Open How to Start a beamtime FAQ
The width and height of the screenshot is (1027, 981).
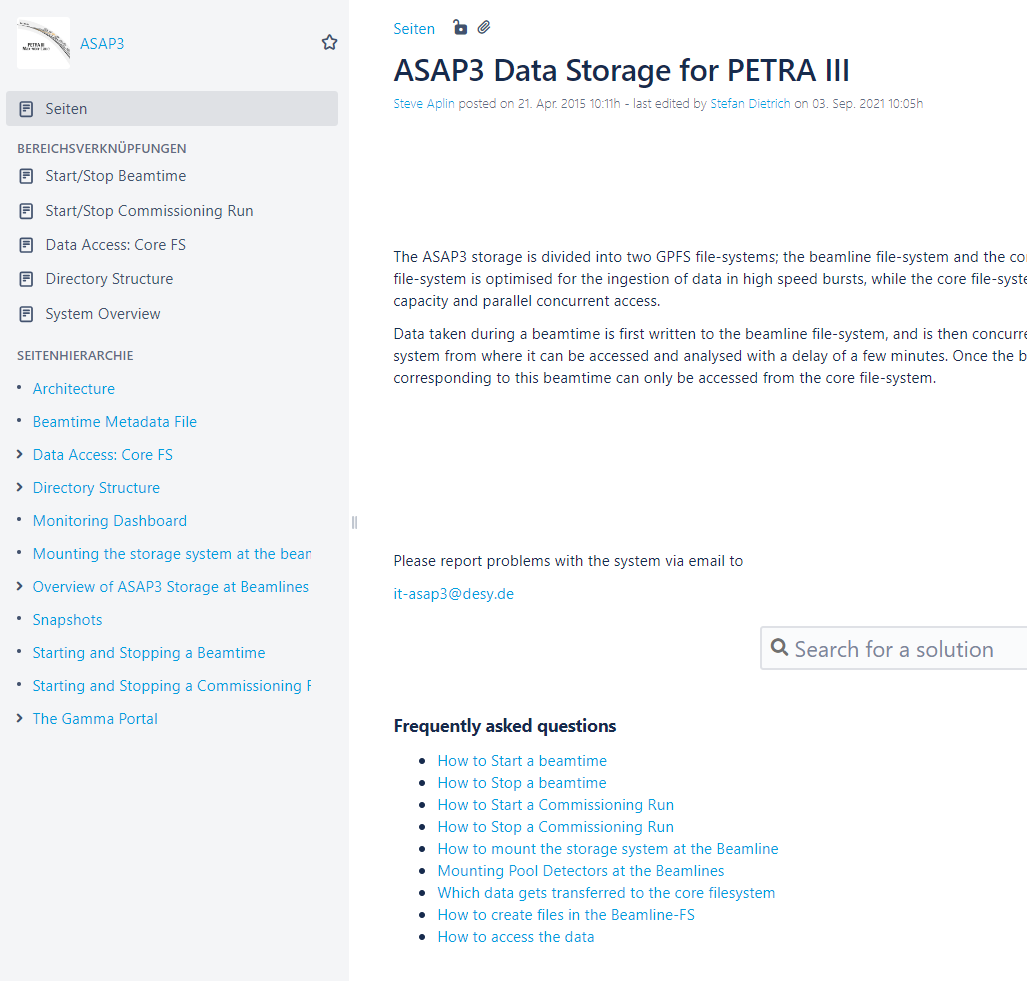click(522, 761)
